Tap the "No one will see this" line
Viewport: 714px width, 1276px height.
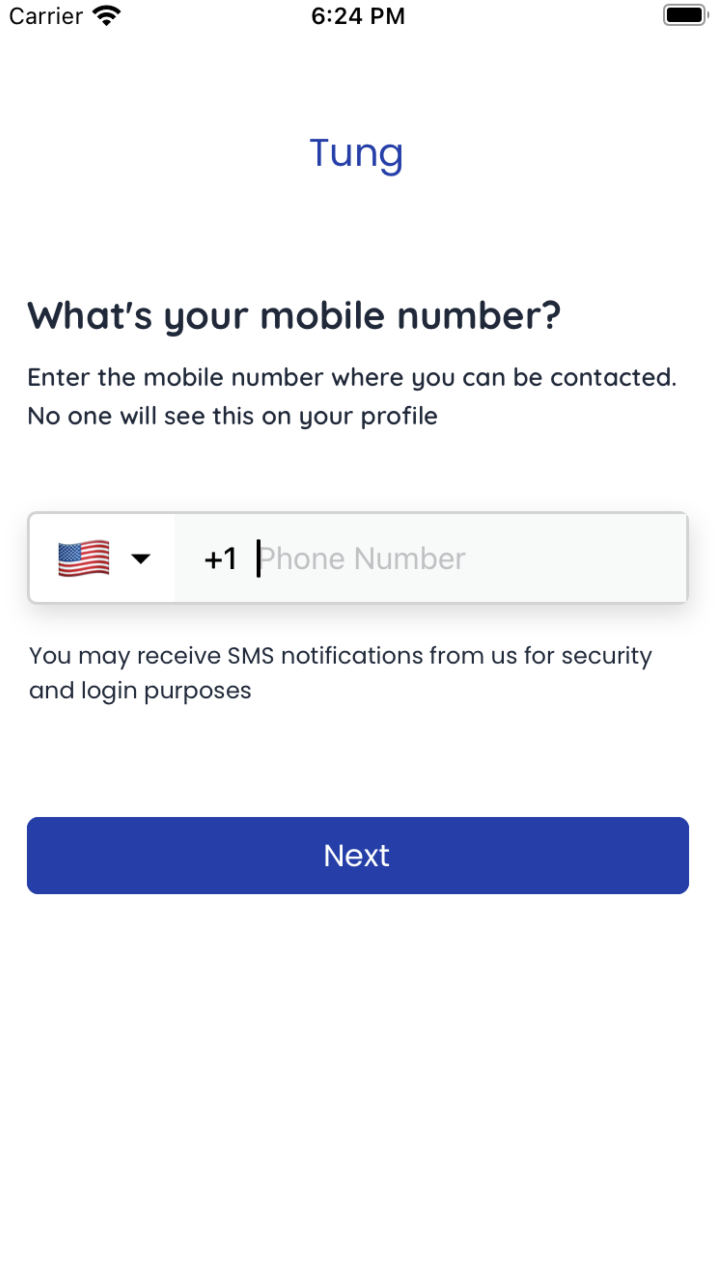[232, 416]
